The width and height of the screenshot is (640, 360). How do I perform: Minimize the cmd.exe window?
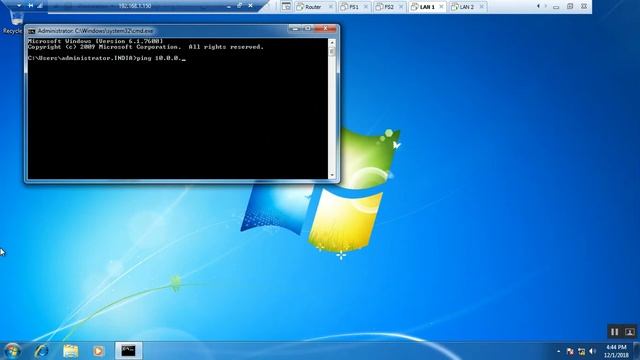pos(295,29)
